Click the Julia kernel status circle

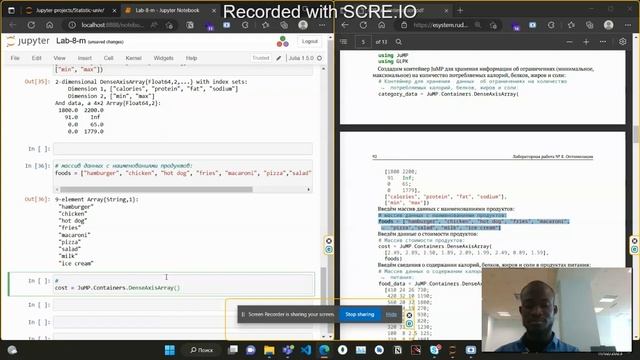pos(320,58)
